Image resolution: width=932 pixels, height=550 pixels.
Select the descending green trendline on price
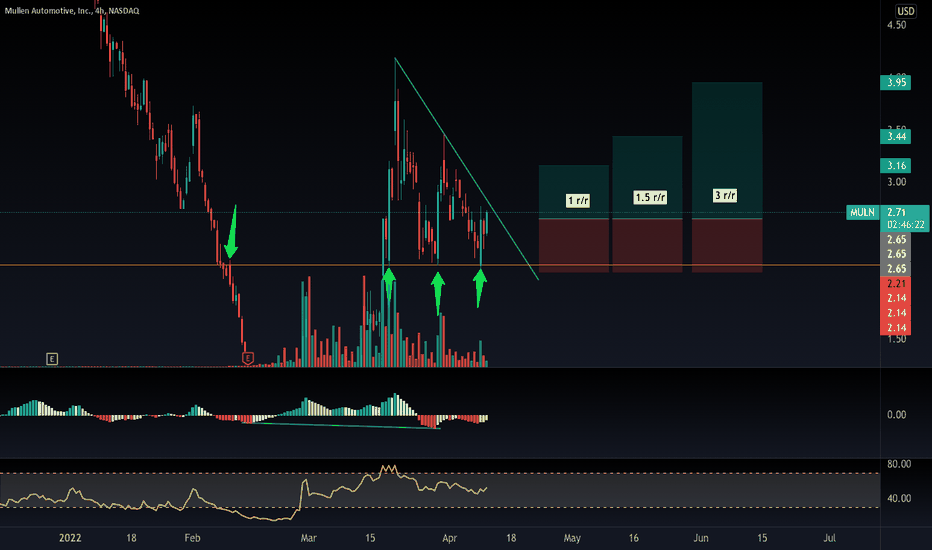pos(467,169)
